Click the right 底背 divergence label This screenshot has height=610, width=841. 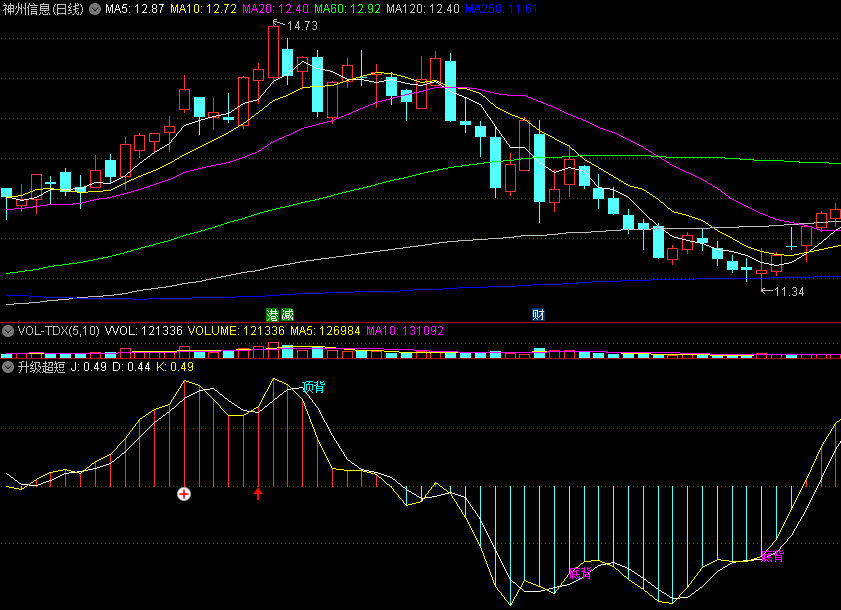click(x=772, y=556)
